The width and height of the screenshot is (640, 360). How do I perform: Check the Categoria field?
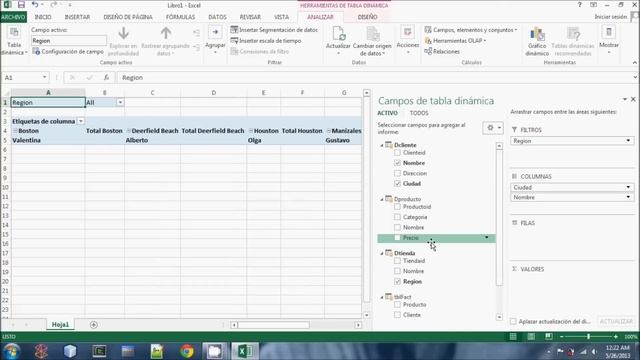397,217
